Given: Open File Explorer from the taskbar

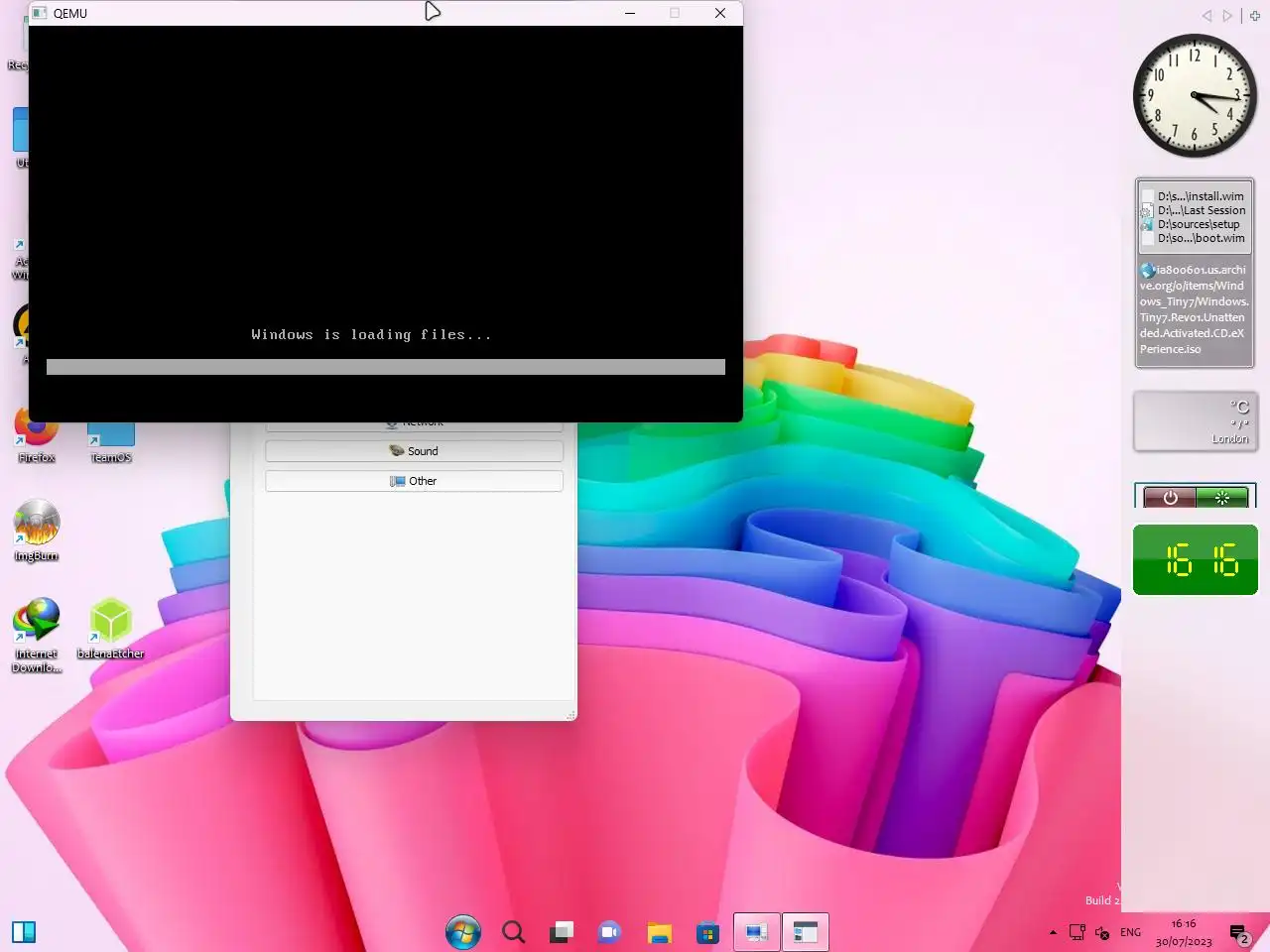Looking at the screenshot, I should point(659,932).
